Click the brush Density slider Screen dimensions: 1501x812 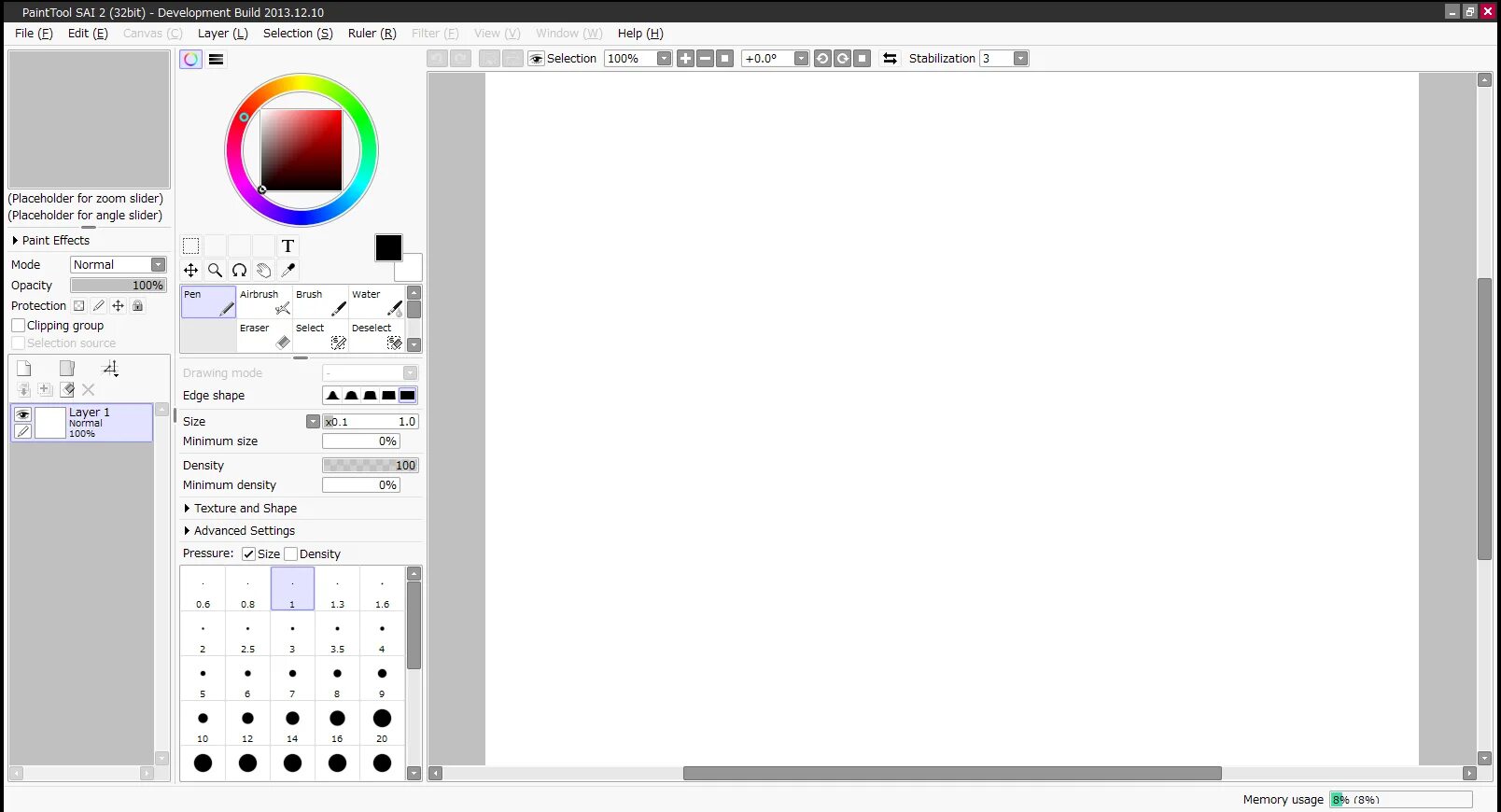(371, 465)
